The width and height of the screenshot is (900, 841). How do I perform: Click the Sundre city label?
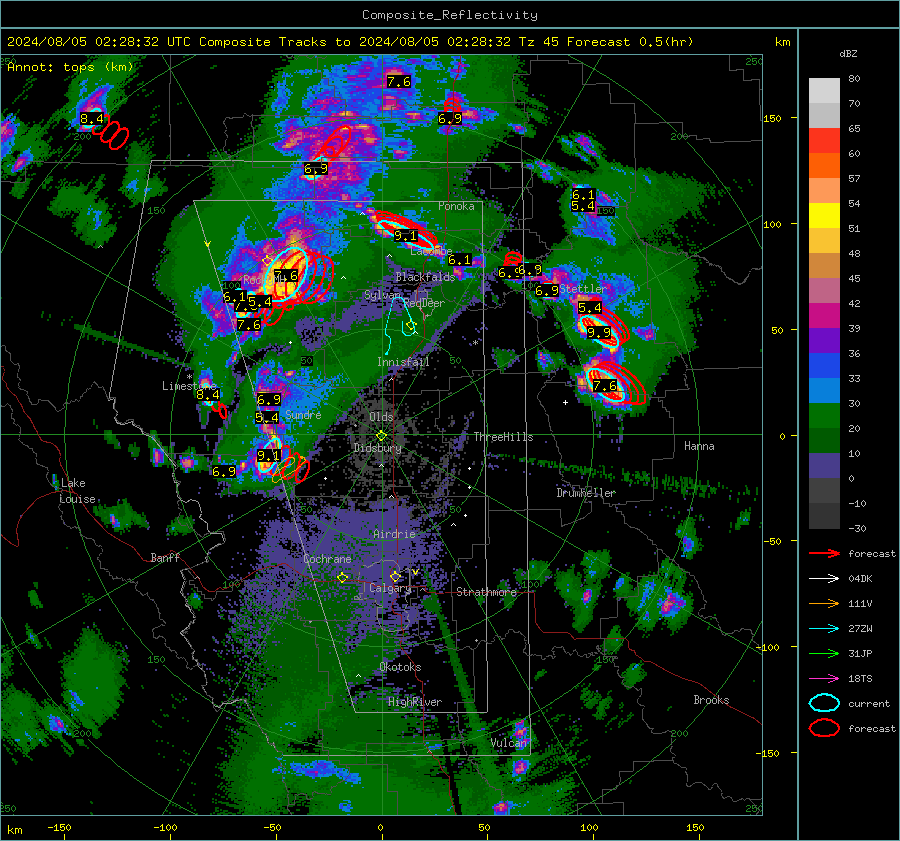303,415
